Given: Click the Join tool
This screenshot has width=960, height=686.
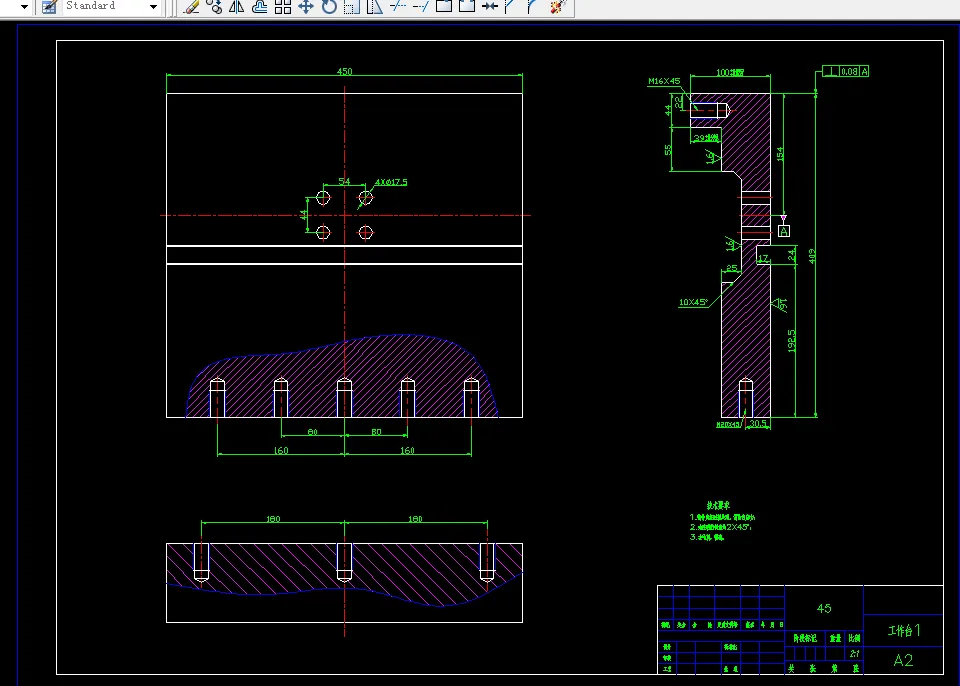Looking at the screenshot, I should click(x=489, y=7).
